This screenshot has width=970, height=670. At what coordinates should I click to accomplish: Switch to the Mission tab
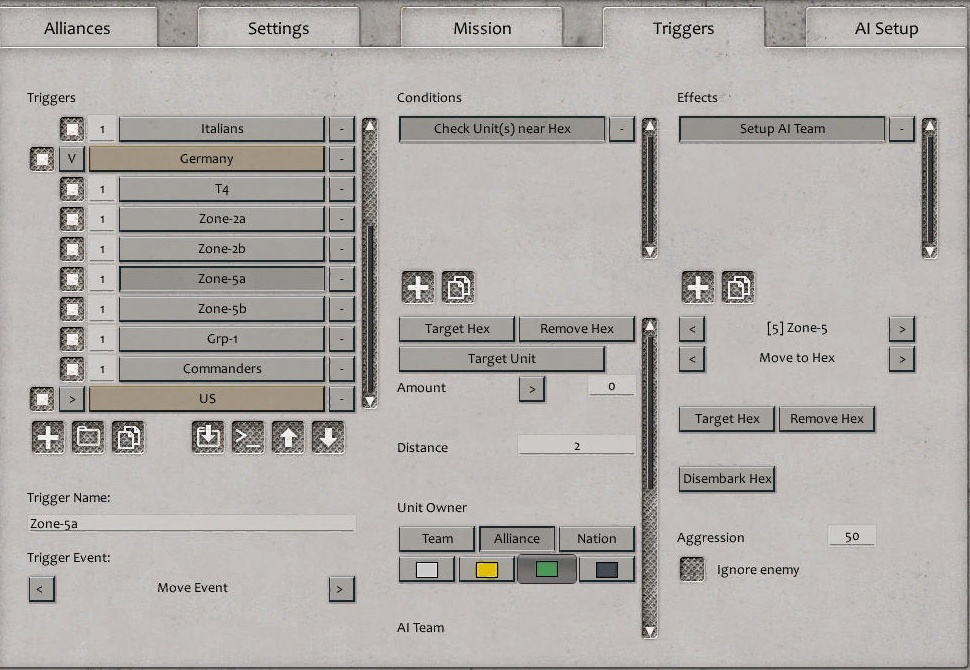pyautogui.click(x=482, y=28)
